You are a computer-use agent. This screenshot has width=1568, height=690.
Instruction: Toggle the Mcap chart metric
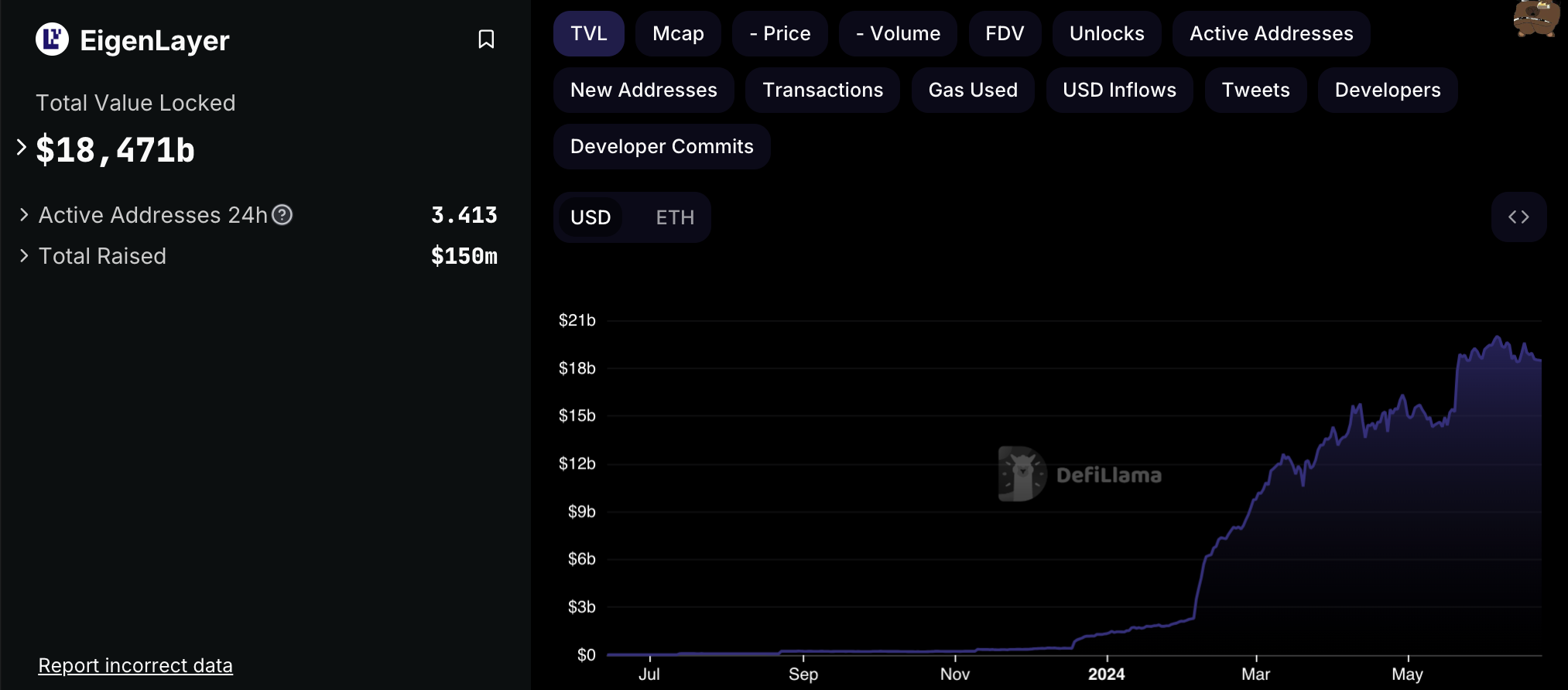point(678,34)
